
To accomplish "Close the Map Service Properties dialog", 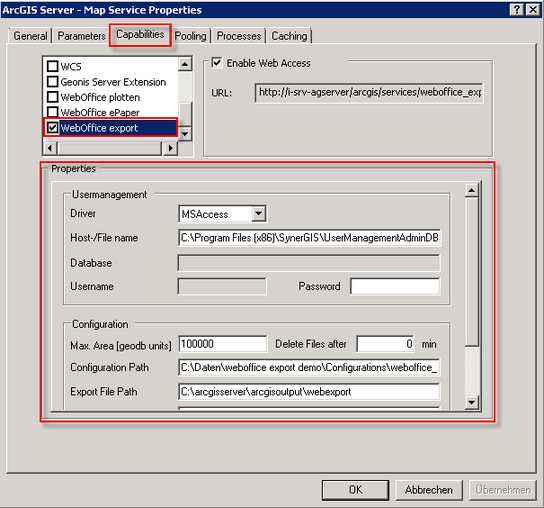I will [x=533, y=10].
